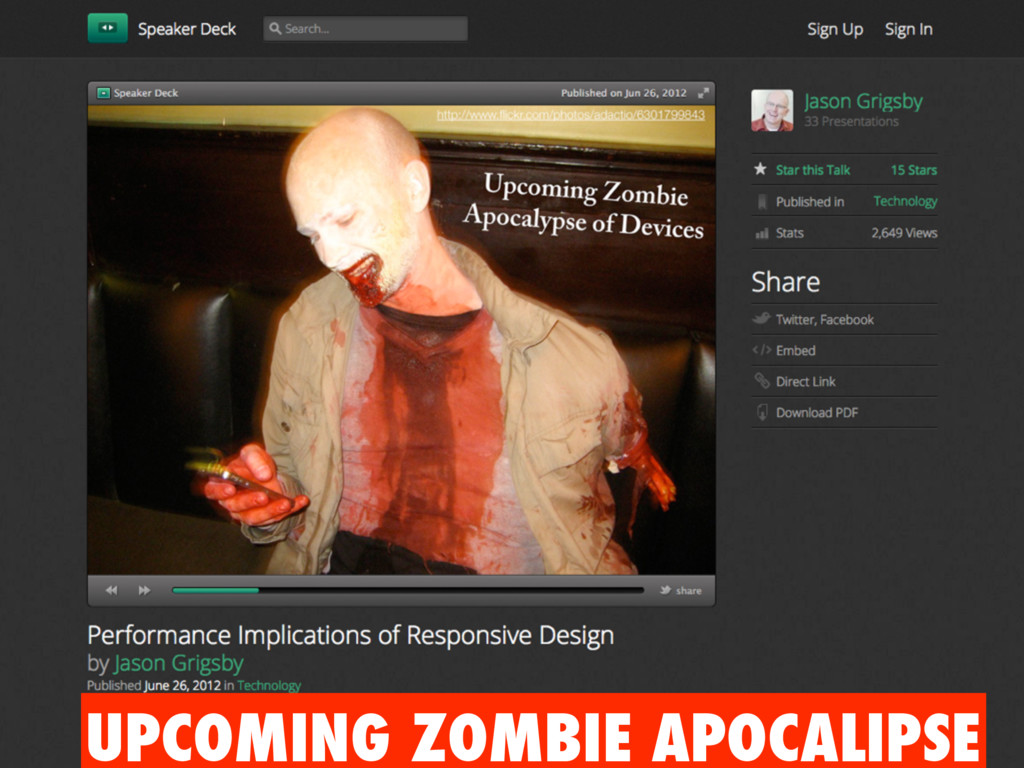This screenshot has width=1024, height=768.
Task: Open the Speaker Deck home text link
Action: pyautogui.click(x=187, y=29)
